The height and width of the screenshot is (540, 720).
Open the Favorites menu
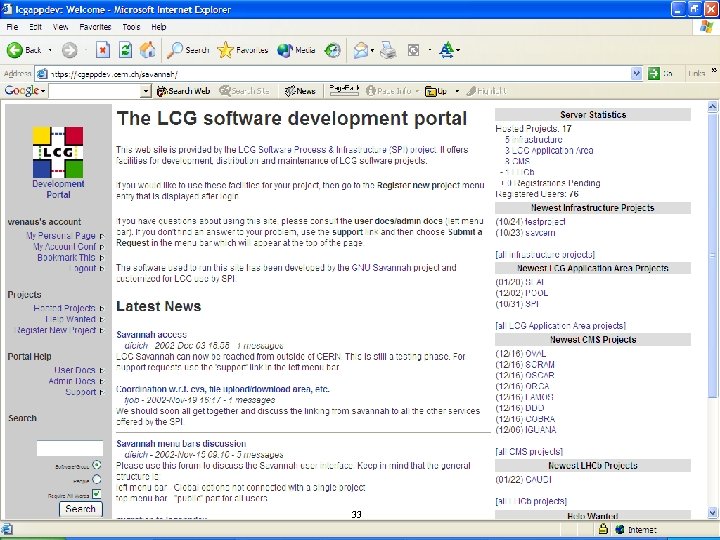[x=95, y=27]
